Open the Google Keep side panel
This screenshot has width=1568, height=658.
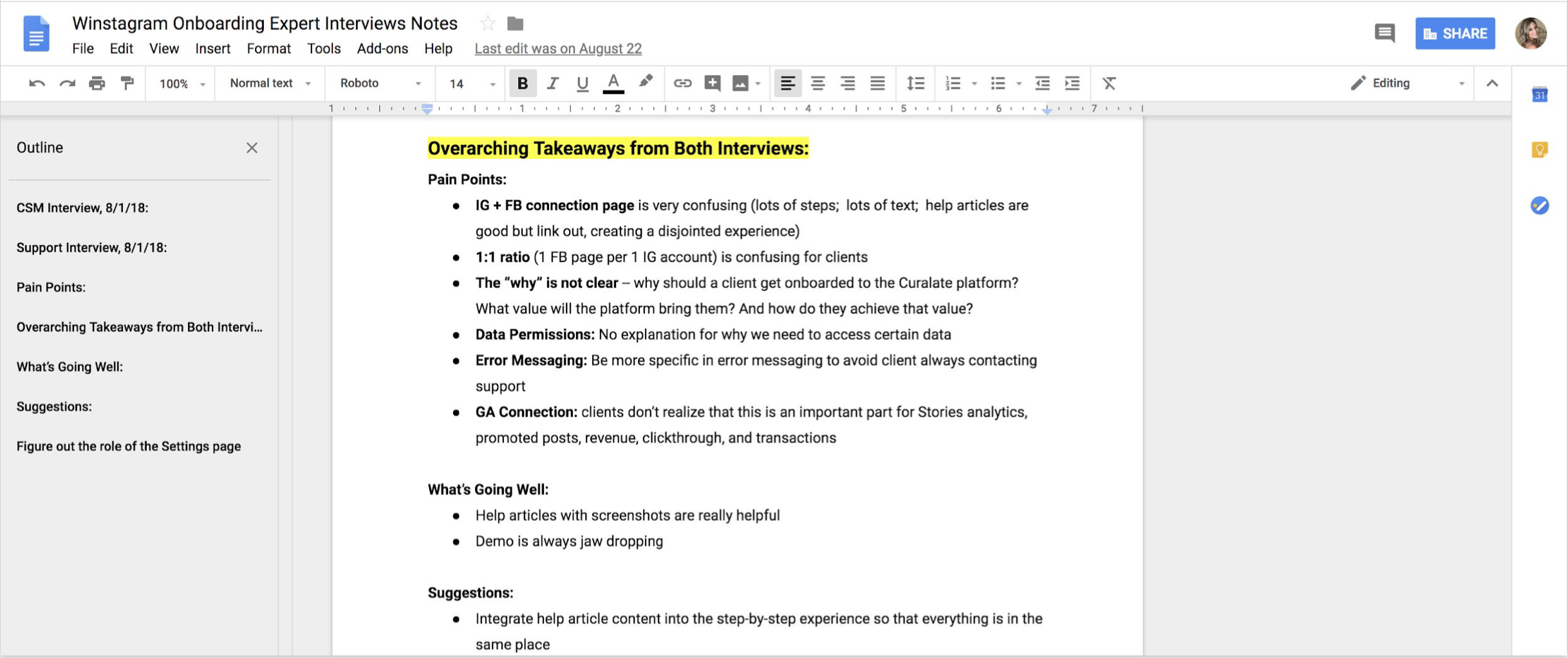[x=1539, y=150]
